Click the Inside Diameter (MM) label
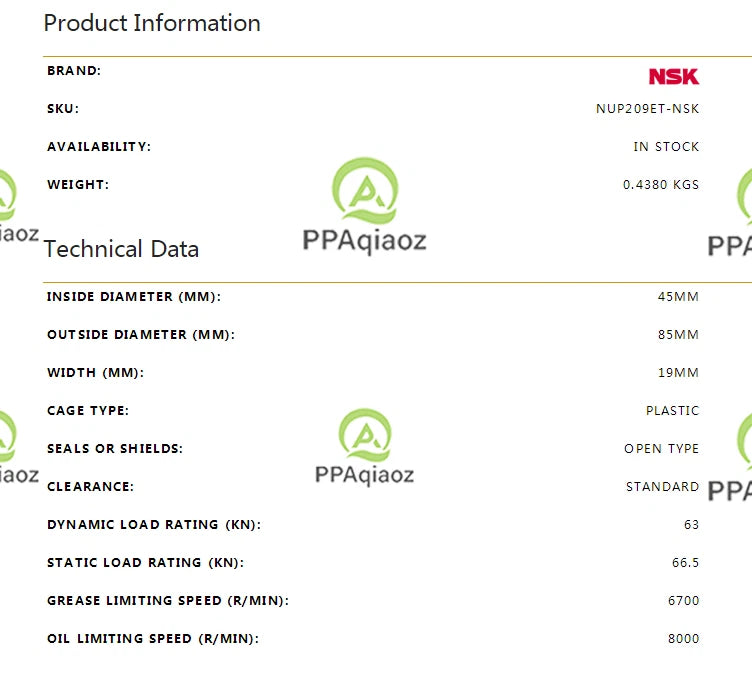Viewport: 752px width, 678px height. (134, 297)
